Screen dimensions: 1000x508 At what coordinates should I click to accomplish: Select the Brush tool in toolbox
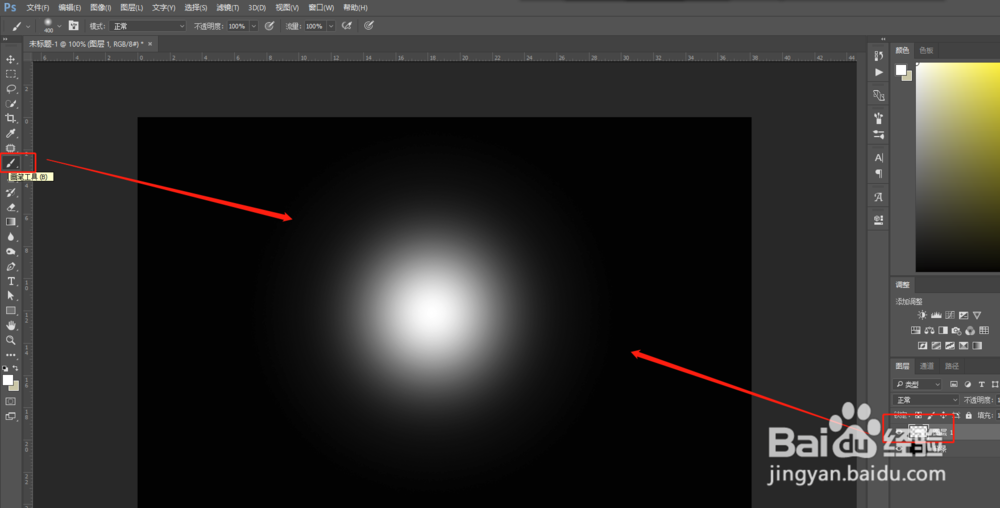(x=11, y=163)
